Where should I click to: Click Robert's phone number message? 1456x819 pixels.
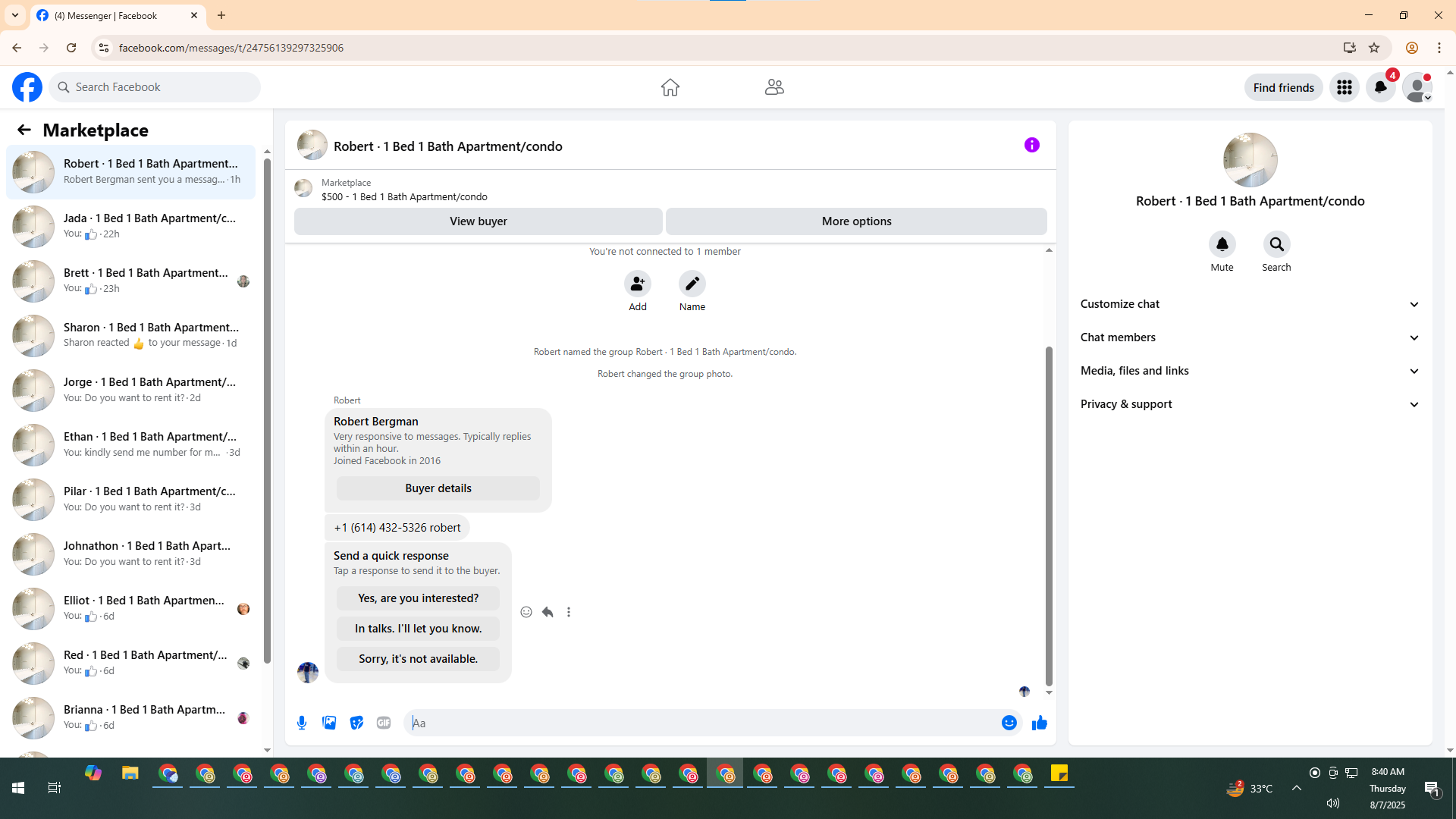click(x=397, y=528)
